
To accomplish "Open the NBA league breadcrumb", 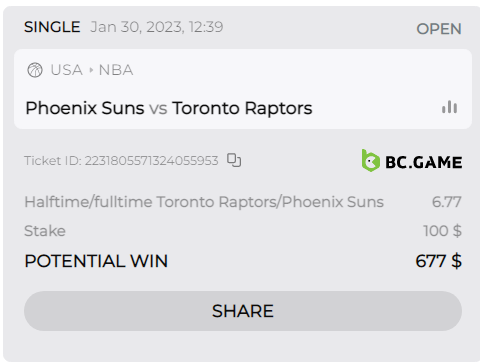I will pos(116,70).
